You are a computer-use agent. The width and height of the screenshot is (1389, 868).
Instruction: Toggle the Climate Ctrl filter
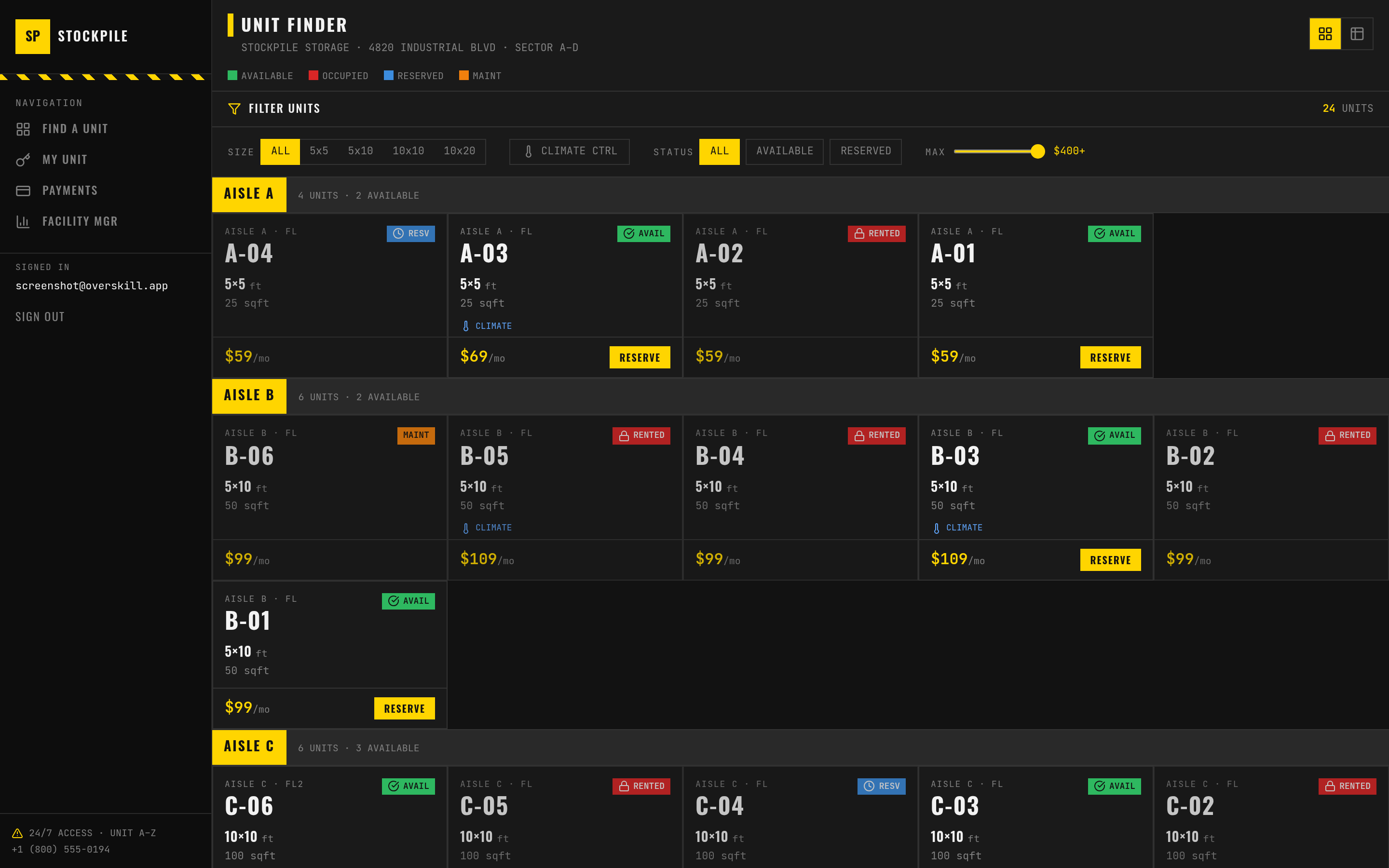pos(570,151)
